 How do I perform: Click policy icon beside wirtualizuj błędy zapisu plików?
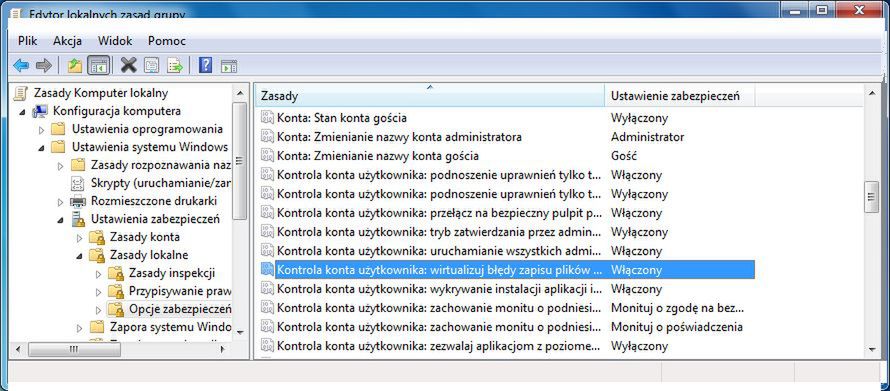pyautogui.click(x=267, y=270)
